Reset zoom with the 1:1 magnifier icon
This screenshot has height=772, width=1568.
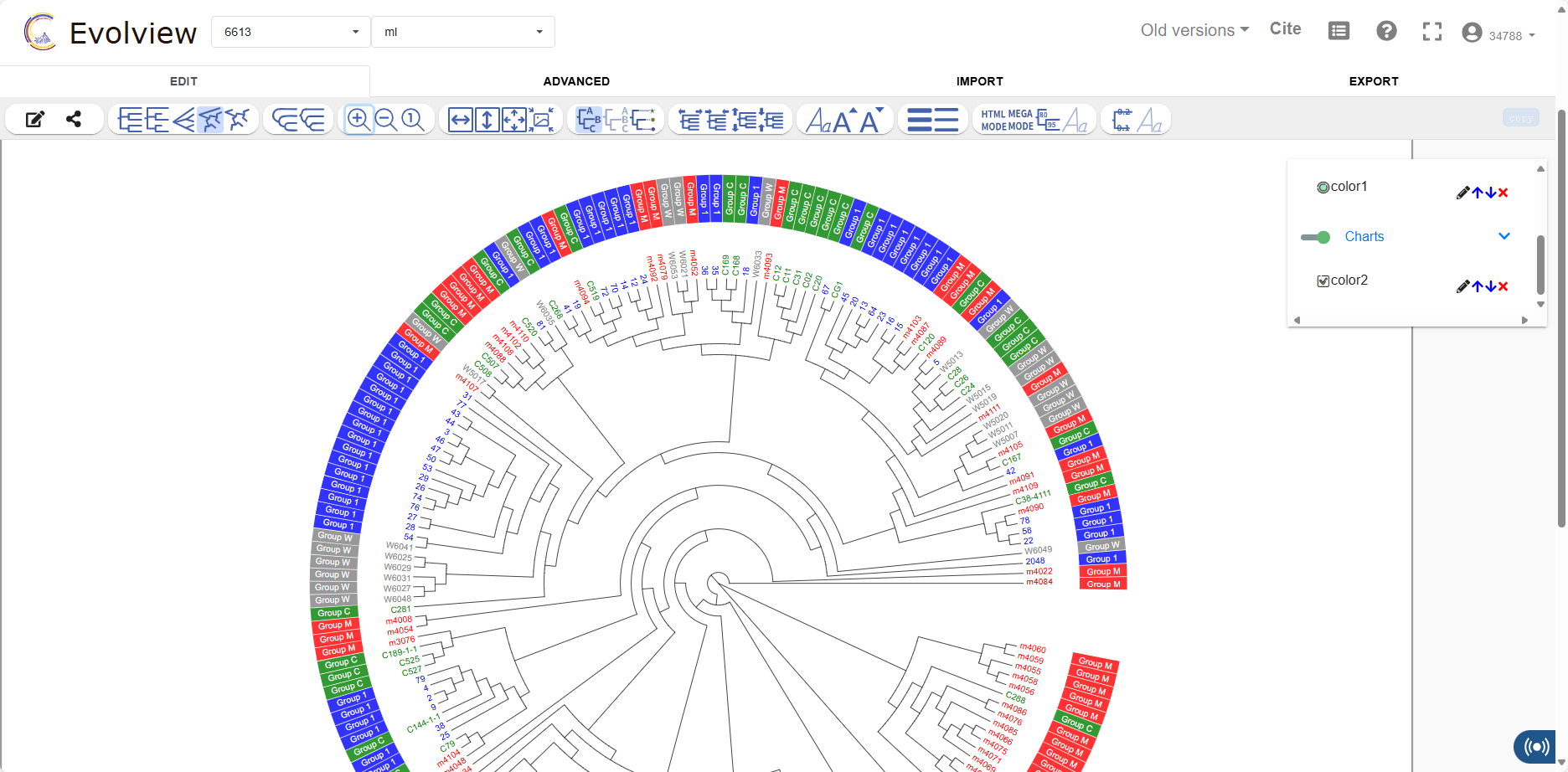click(x=412, y=120)
